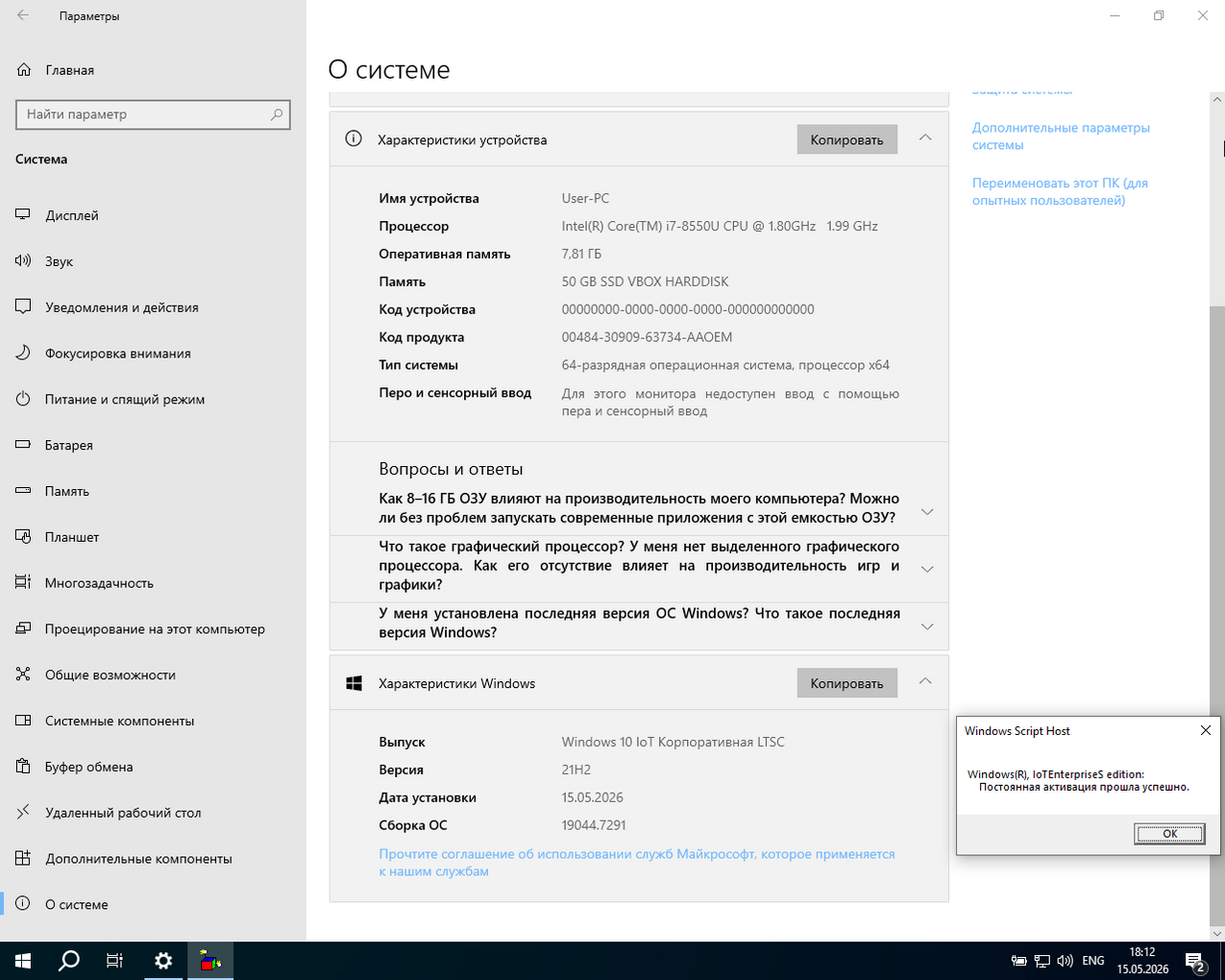Viewport: 1225px width, 980px height.
Task: Select the Системные компоненты icon
Action: coord(23,721)
